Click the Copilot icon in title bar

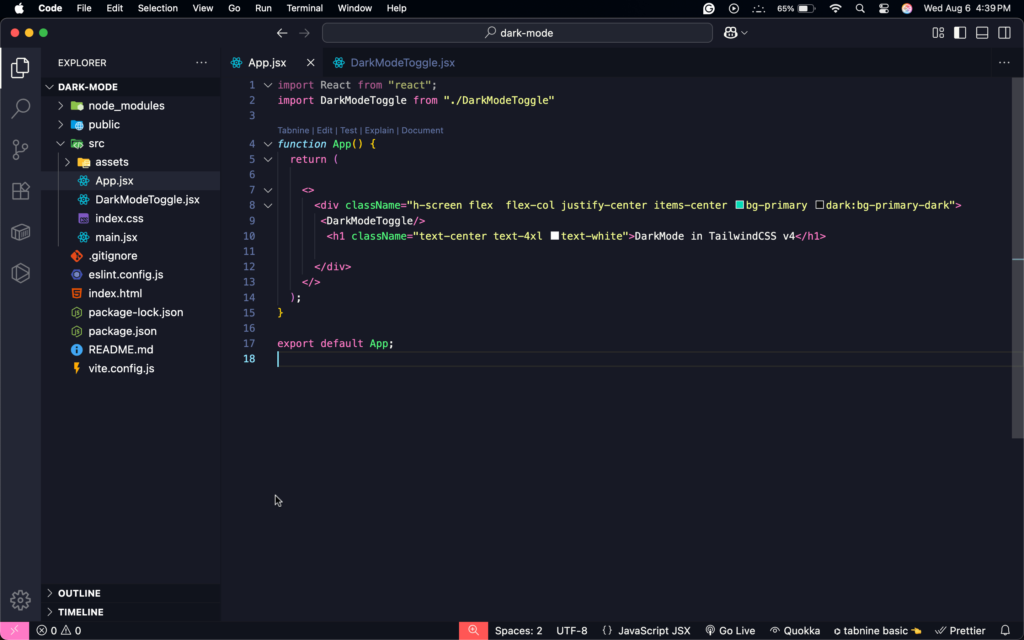731,33
